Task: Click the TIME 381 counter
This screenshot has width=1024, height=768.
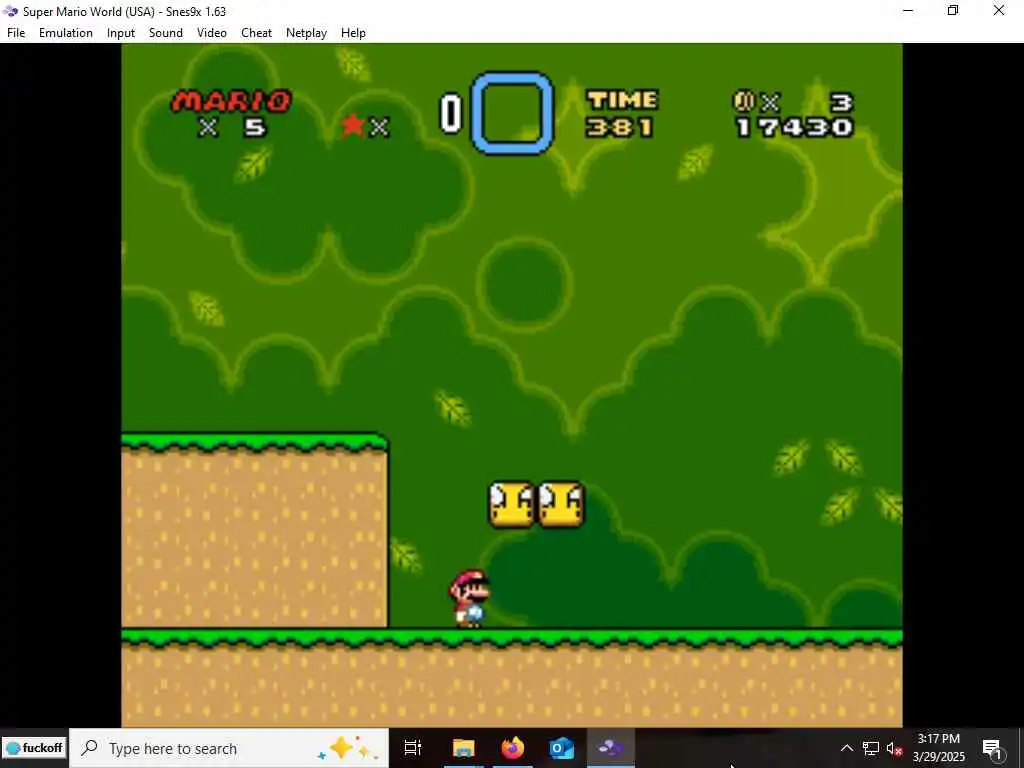Action: [622, 113]
